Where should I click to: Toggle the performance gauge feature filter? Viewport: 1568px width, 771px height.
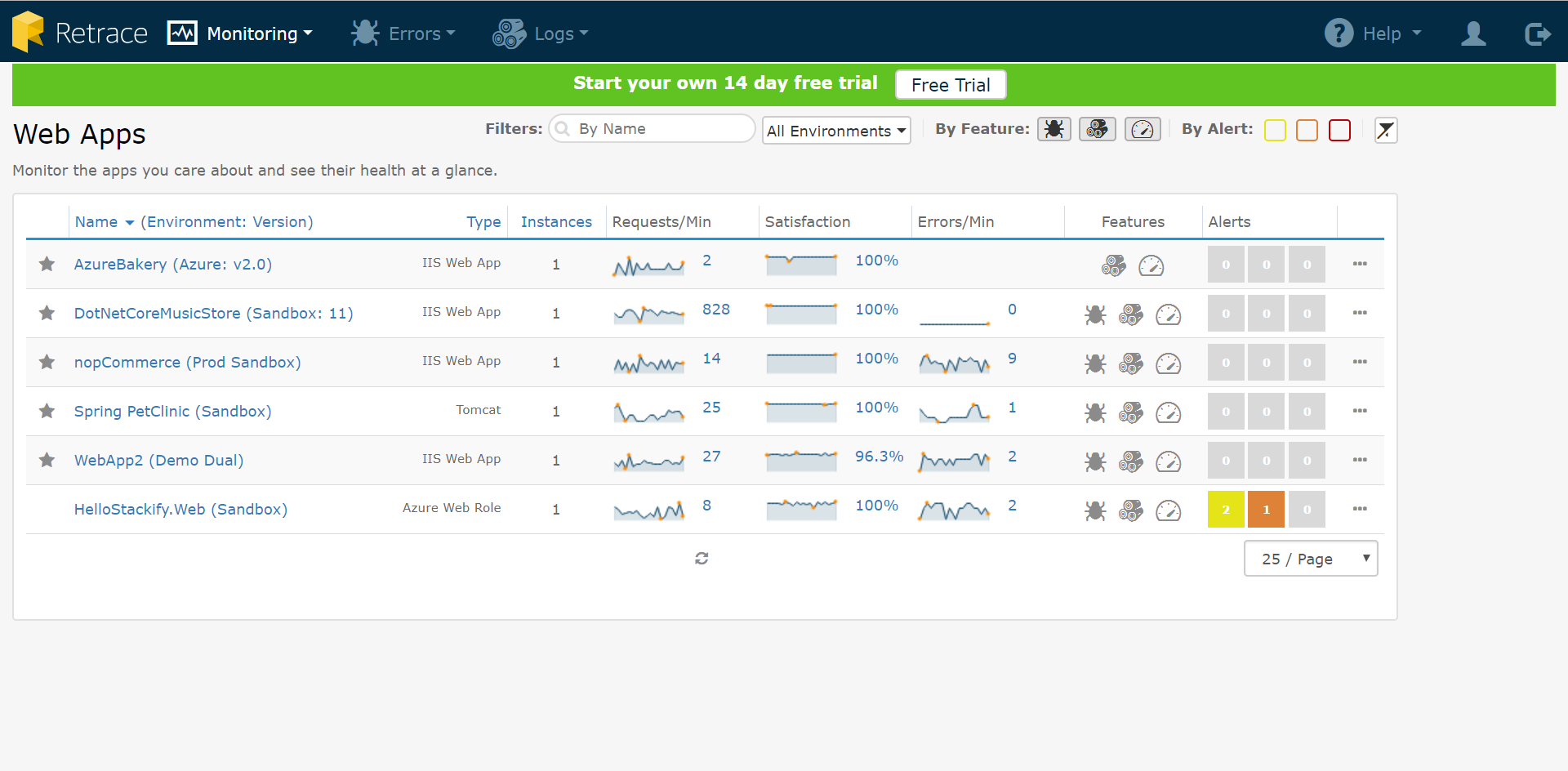1143,129
